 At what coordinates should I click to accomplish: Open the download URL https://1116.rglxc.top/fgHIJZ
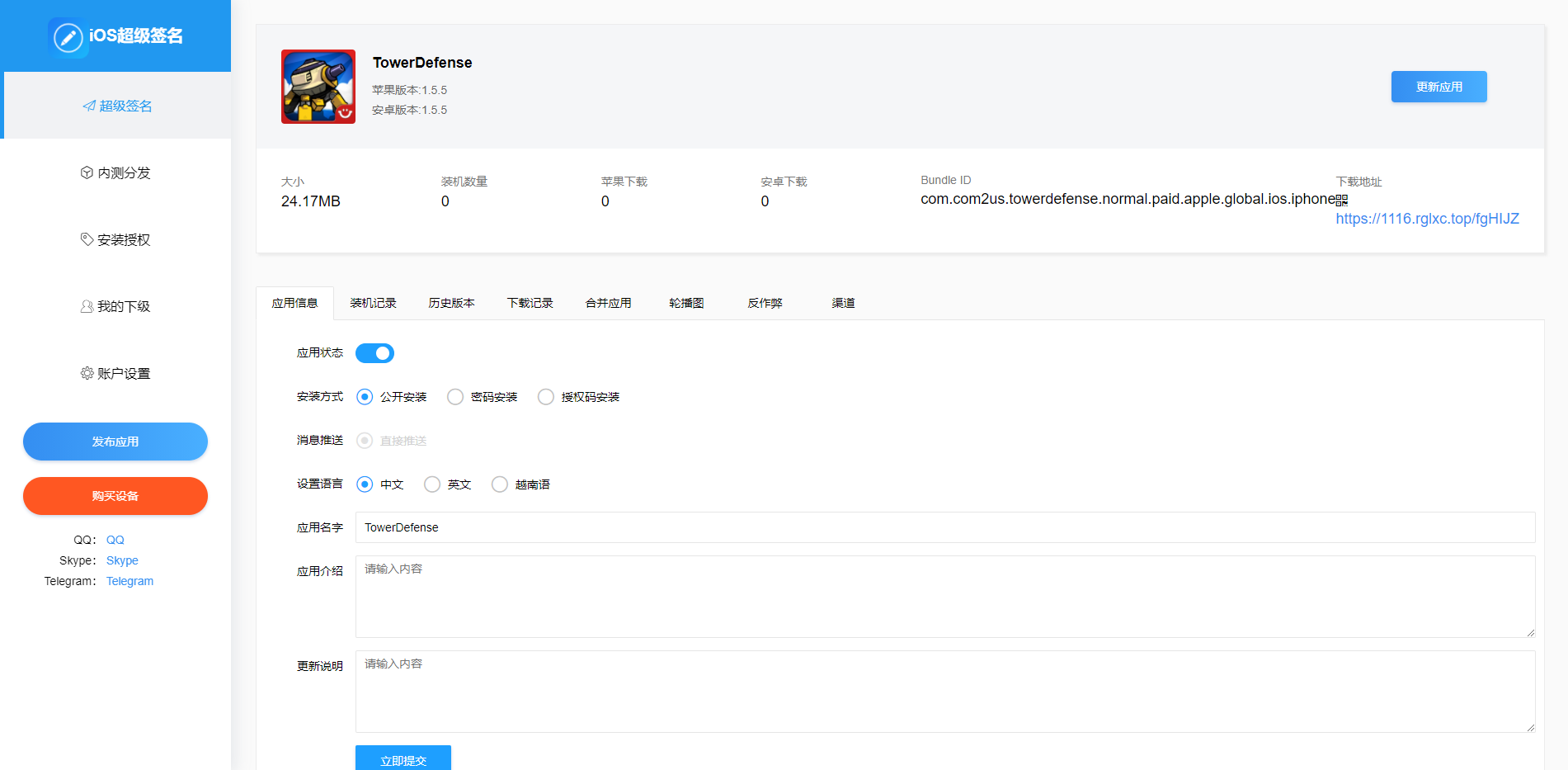[x=1428, y=219]
